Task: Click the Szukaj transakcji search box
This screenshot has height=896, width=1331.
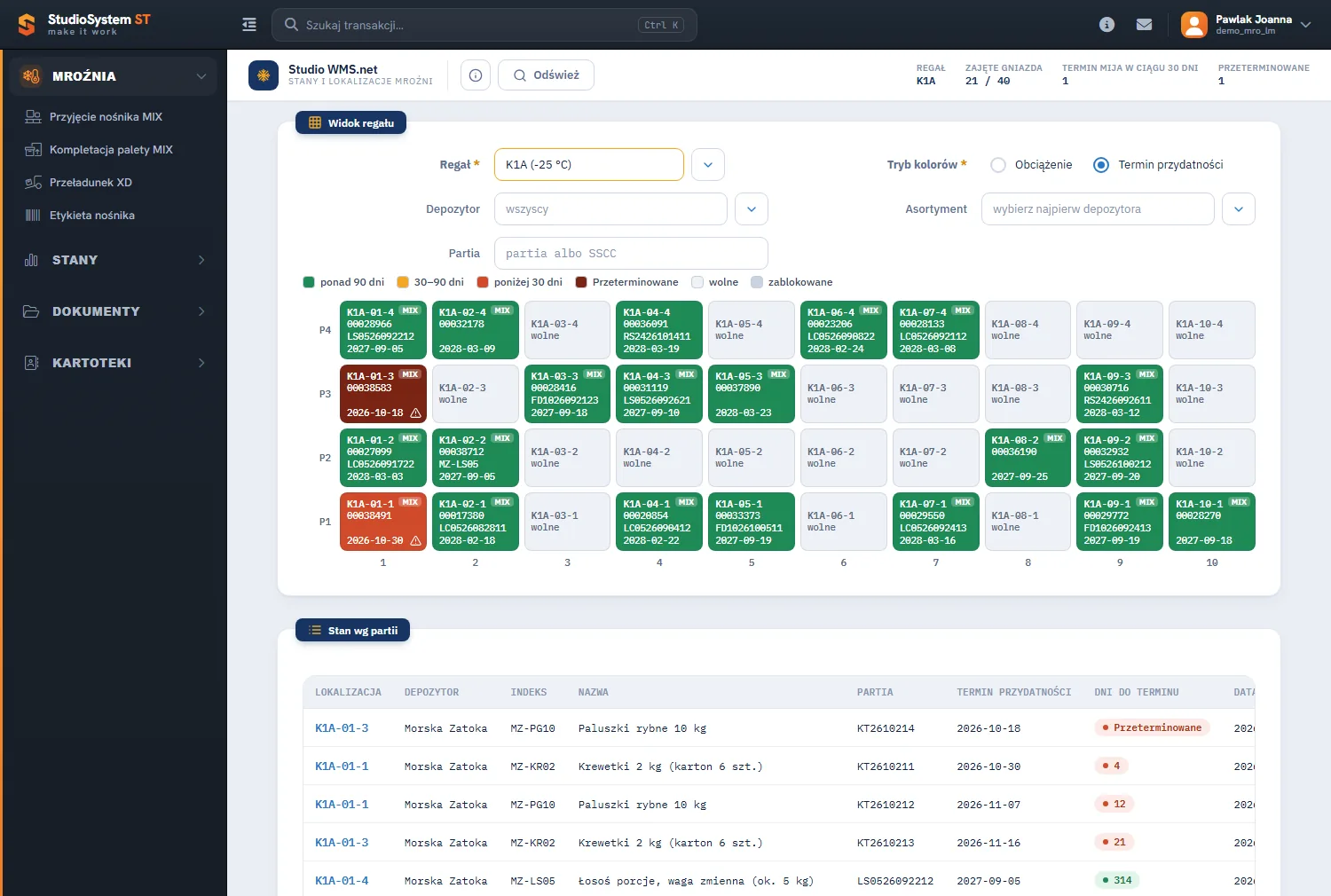Action: pos(484,25)
